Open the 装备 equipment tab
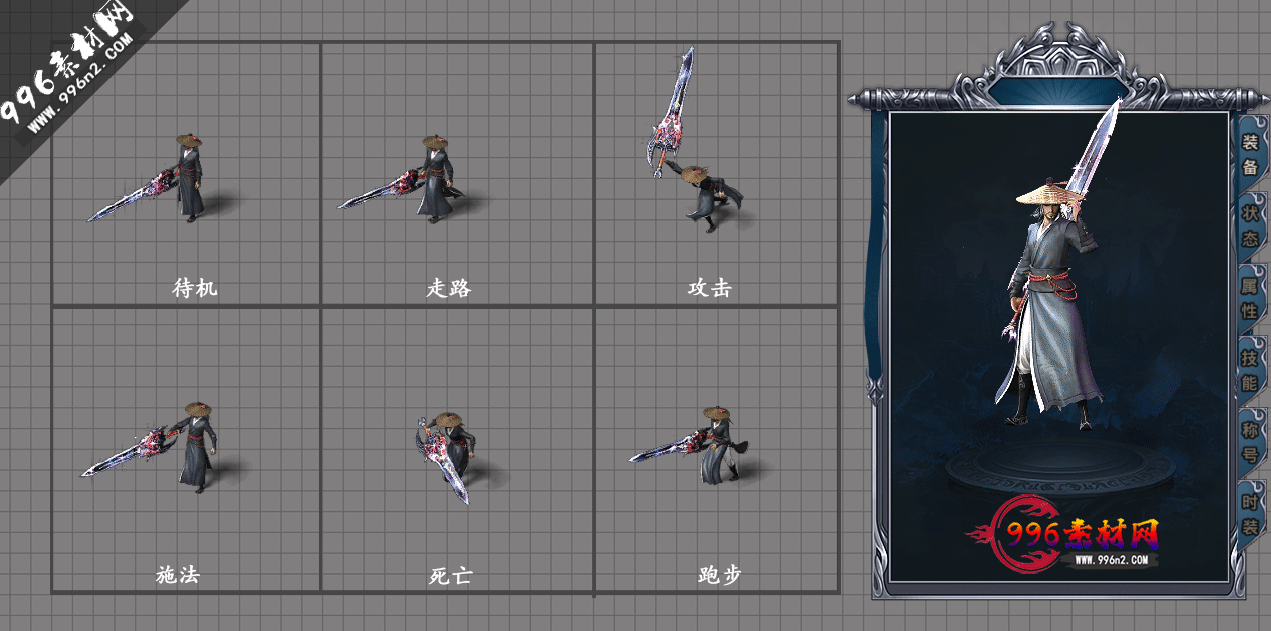Image resolution: width=1271 pixels, height=631 pixels. pyautogui.click(x=1250, y=155)
